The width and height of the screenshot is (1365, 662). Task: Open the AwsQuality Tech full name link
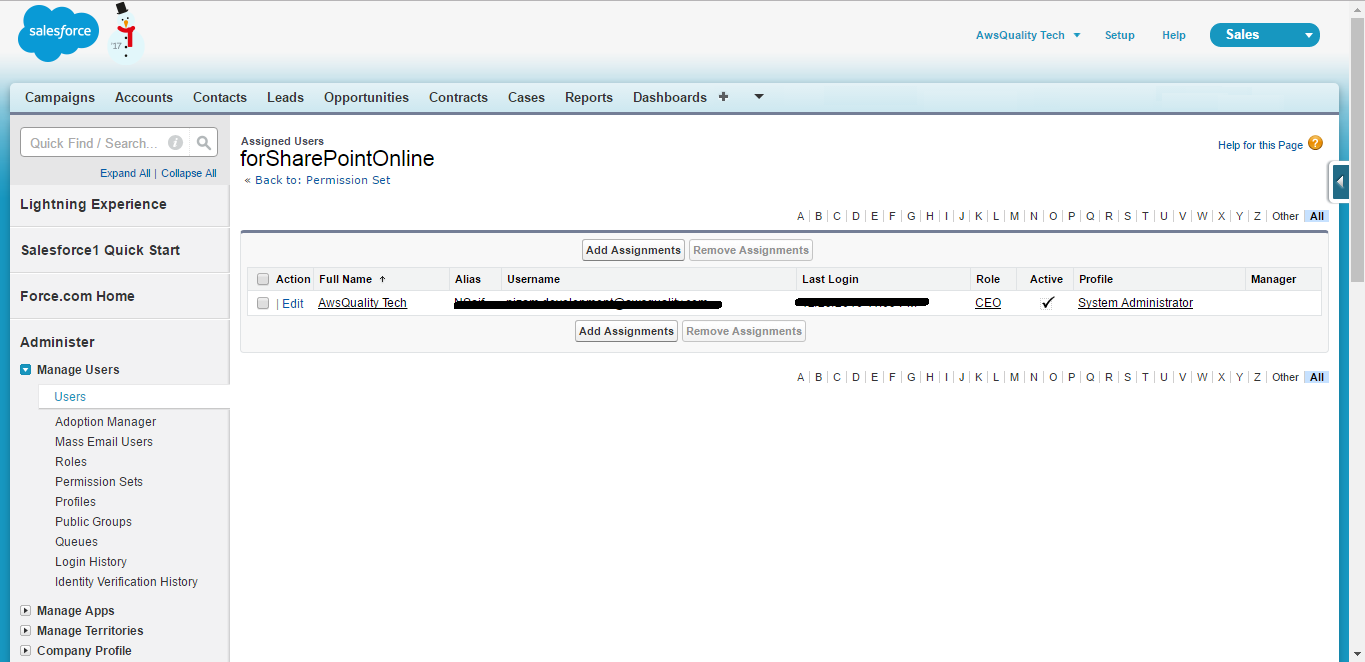click(x=362, y=303)
